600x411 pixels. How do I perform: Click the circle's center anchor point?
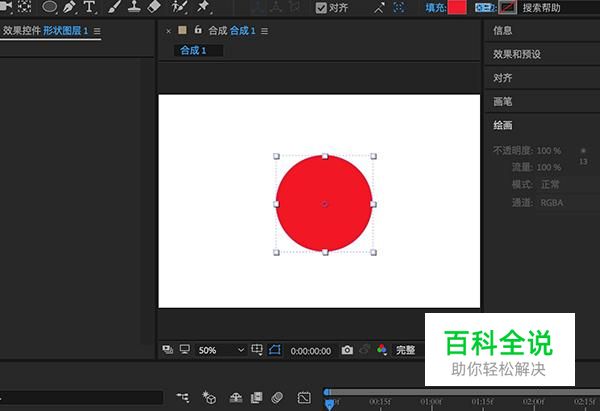(x=324, y=204)
